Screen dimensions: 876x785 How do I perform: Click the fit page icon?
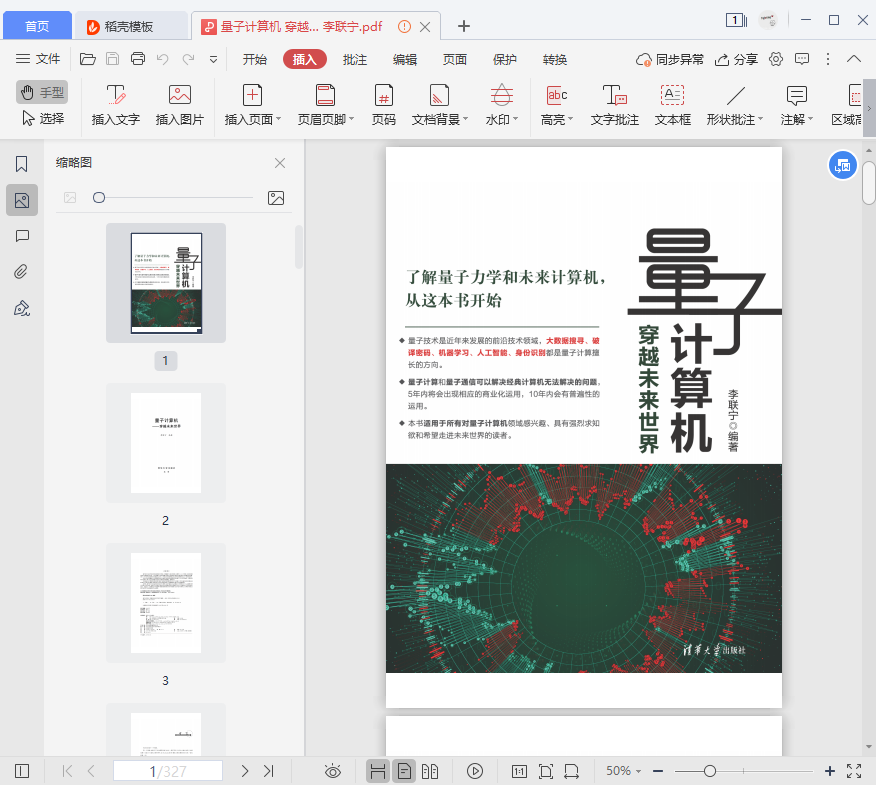tap(546, 771)
